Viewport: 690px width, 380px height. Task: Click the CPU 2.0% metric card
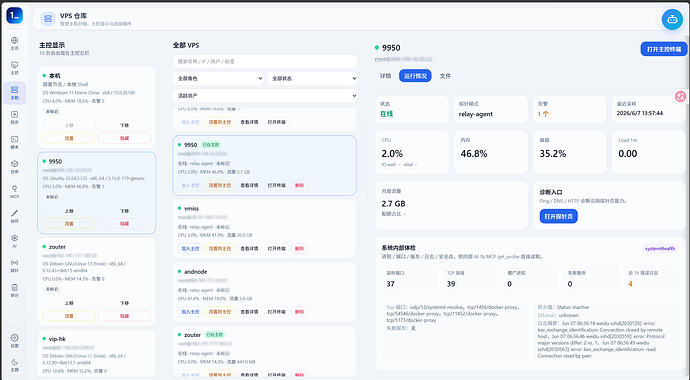coord(411,152)
